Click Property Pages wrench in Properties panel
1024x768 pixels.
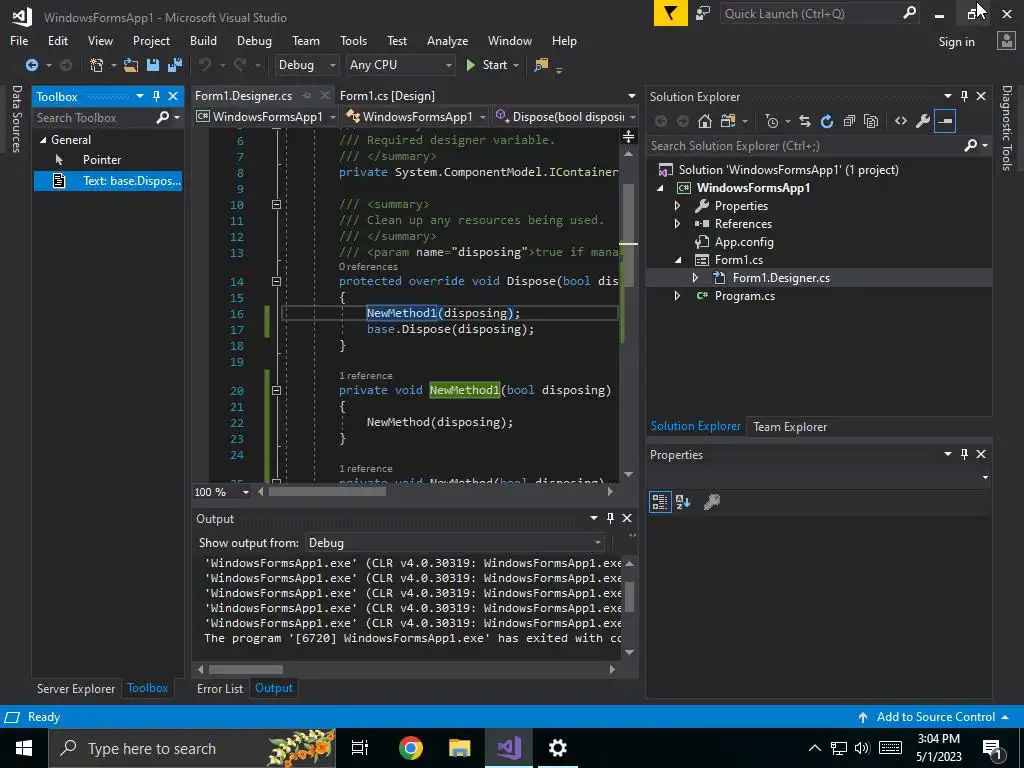click(712, 502)
